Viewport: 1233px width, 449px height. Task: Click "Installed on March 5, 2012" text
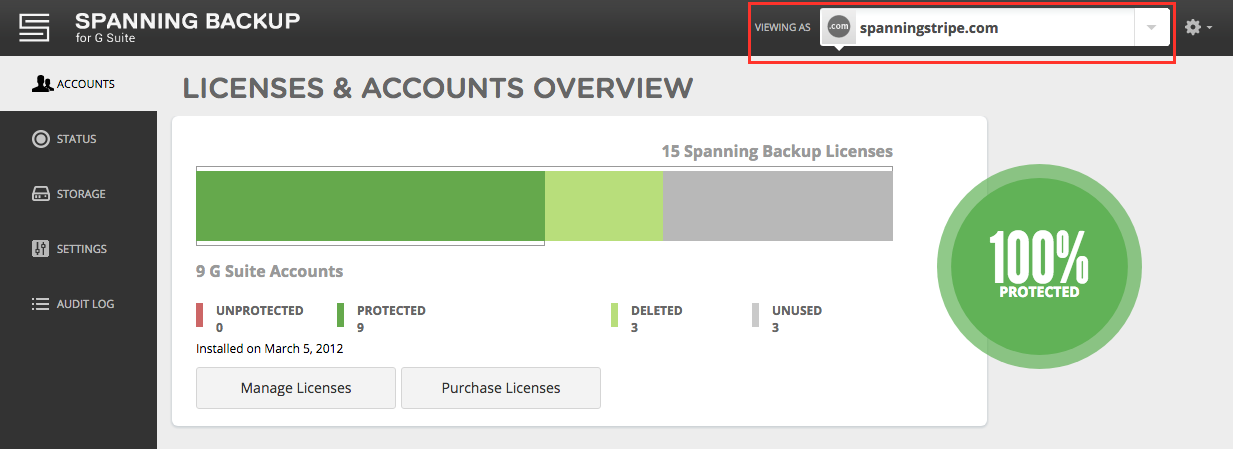[x=270, y=349]
